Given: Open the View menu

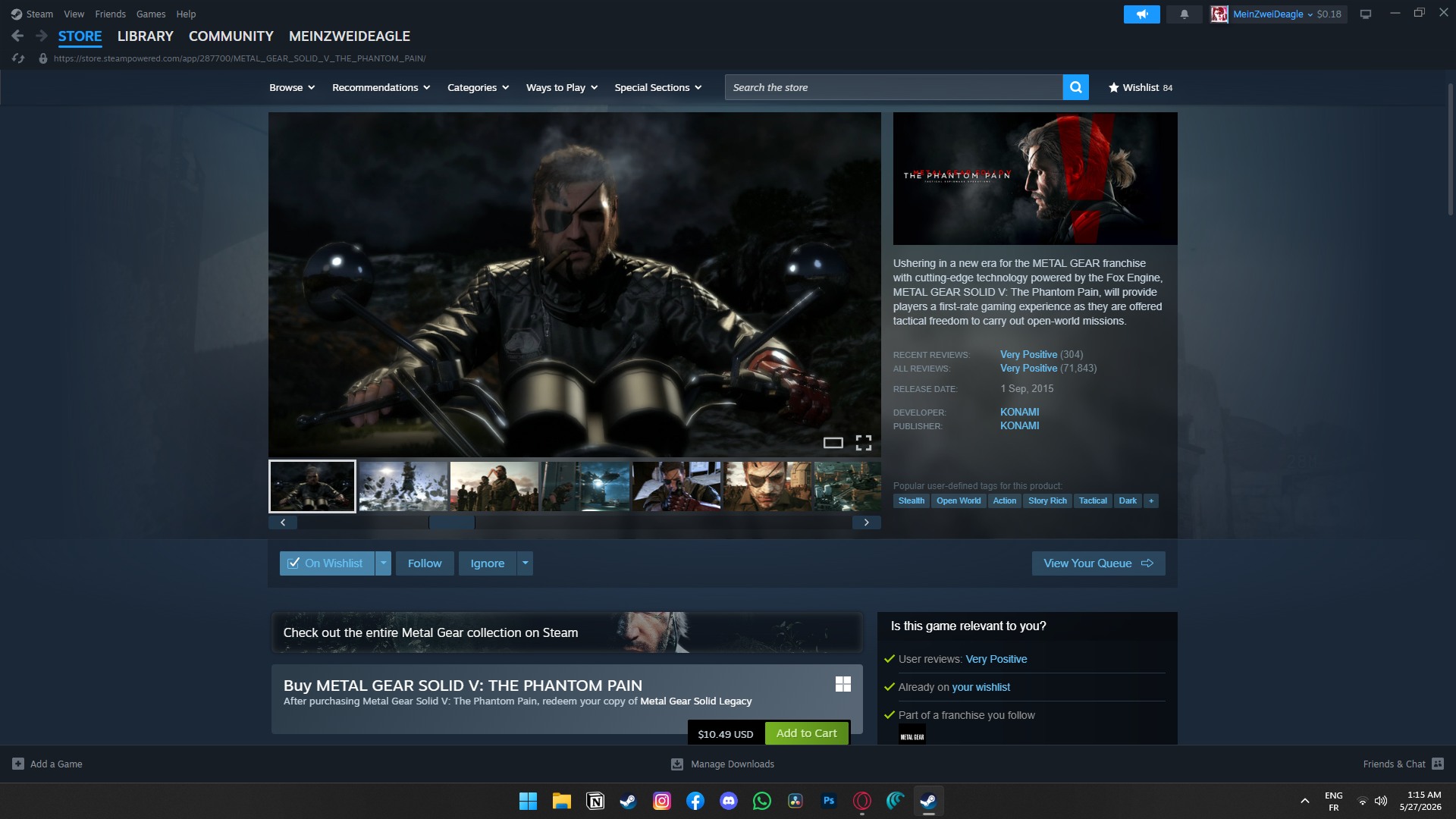Looking at the screenshot, I should [74, 14].
